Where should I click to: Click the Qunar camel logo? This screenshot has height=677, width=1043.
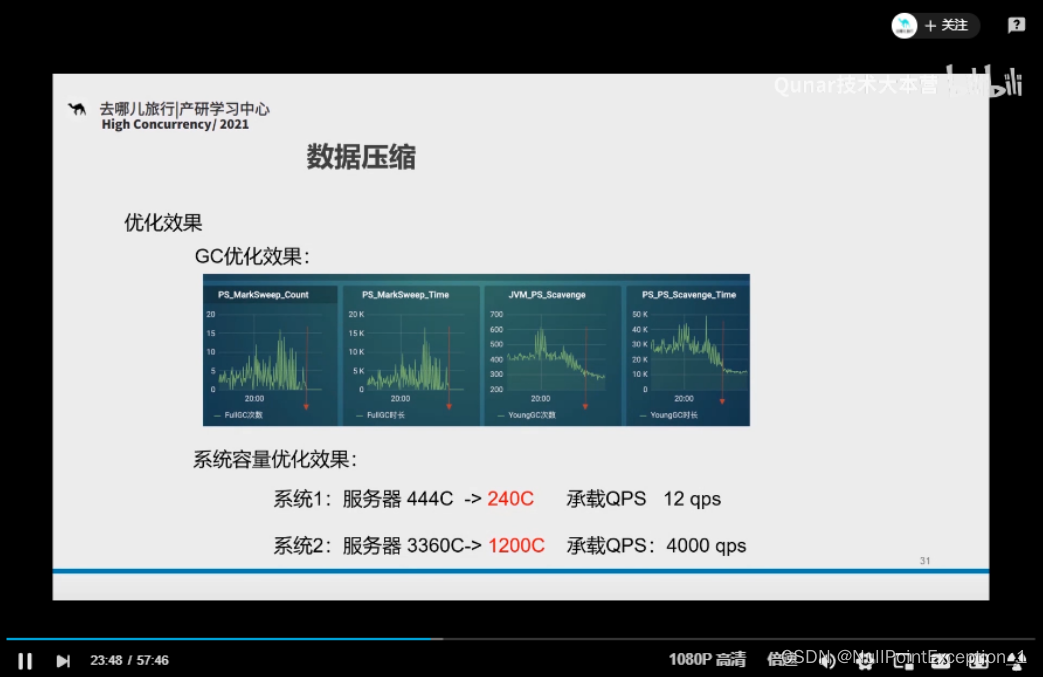77,108
